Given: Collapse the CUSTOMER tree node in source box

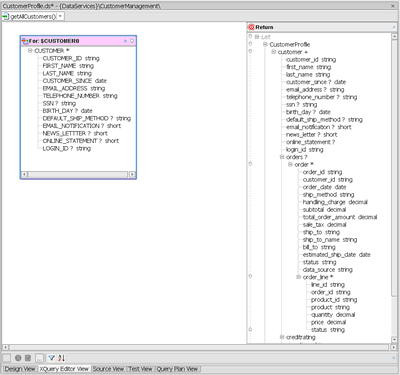Looking at the screenshot, I should (30, 51).
